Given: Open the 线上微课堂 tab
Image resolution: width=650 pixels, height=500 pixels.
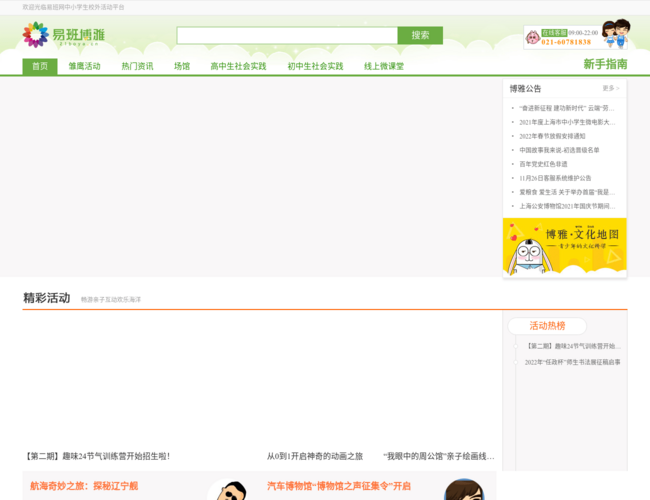Looking at the screenshot, I should (384, 66).
